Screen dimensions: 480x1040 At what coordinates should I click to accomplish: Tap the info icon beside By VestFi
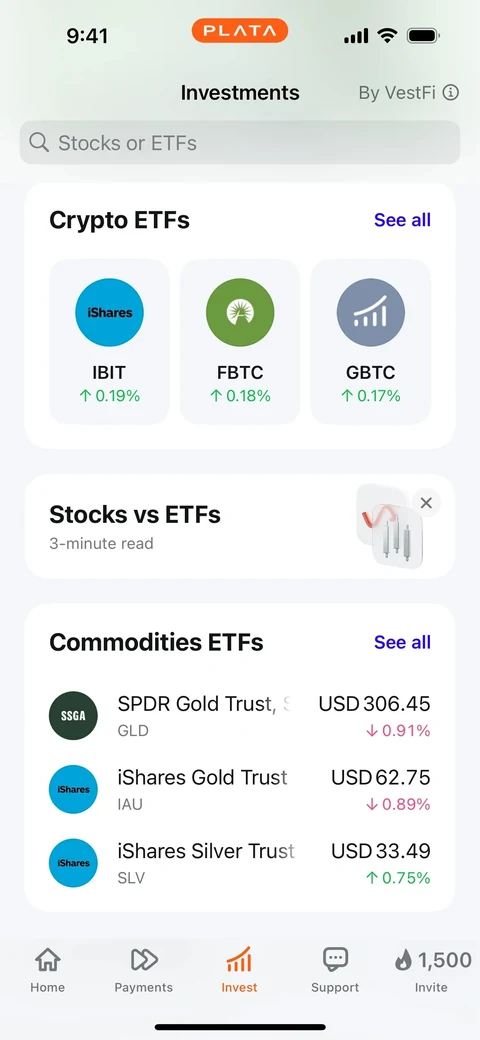tap(451, 93)
